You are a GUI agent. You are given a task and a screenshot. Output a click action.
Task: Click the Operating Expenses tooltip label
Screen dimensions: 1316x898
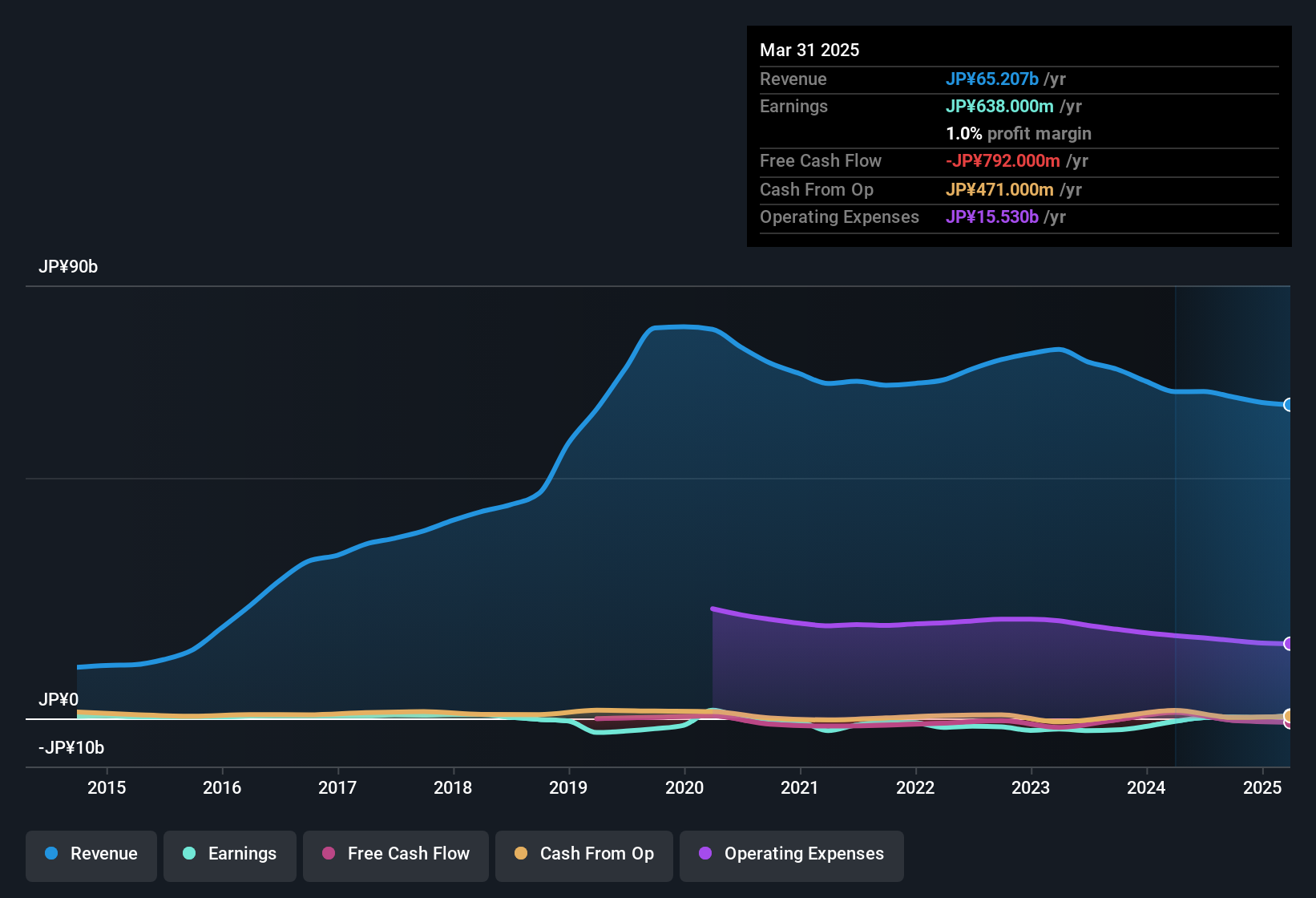coord(839,216)
